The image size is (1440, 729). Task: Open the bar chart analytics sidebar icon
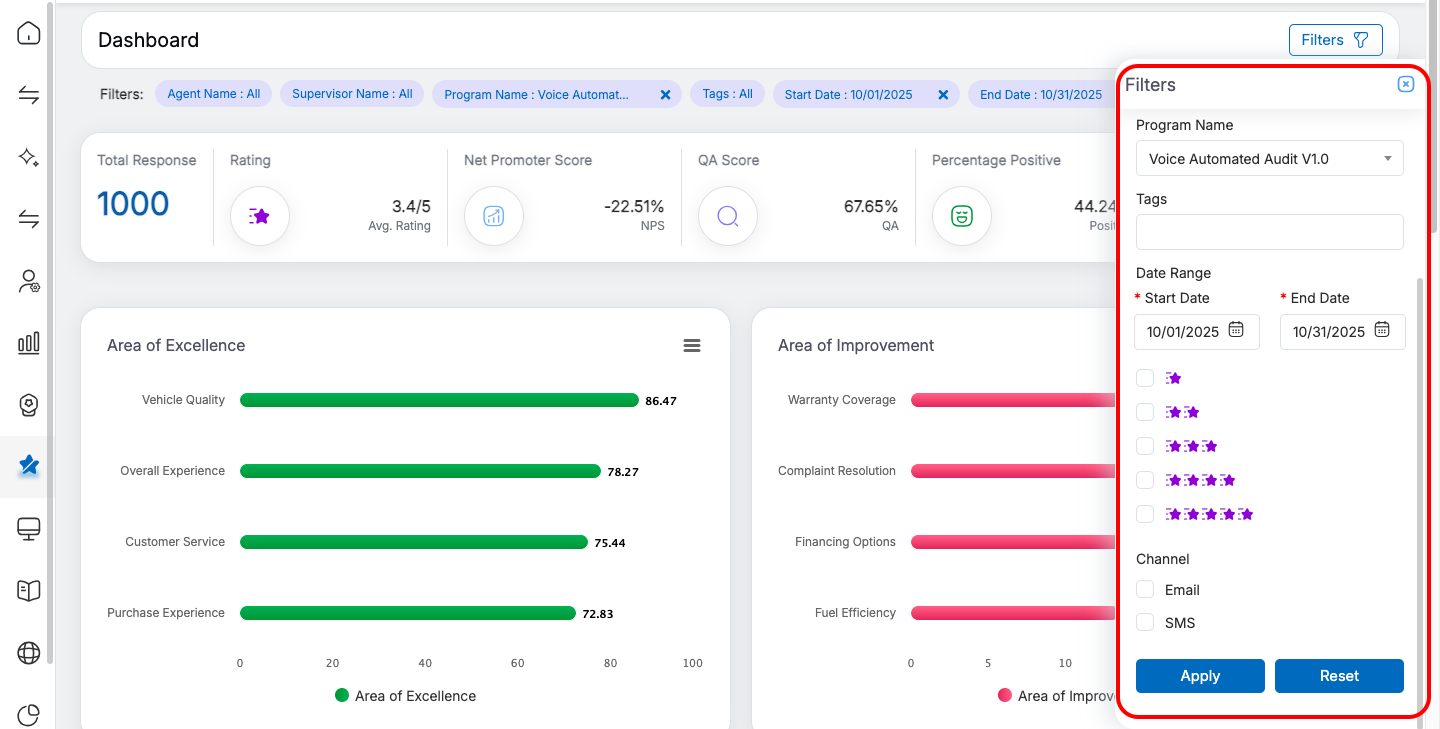[x=29, y=344]
